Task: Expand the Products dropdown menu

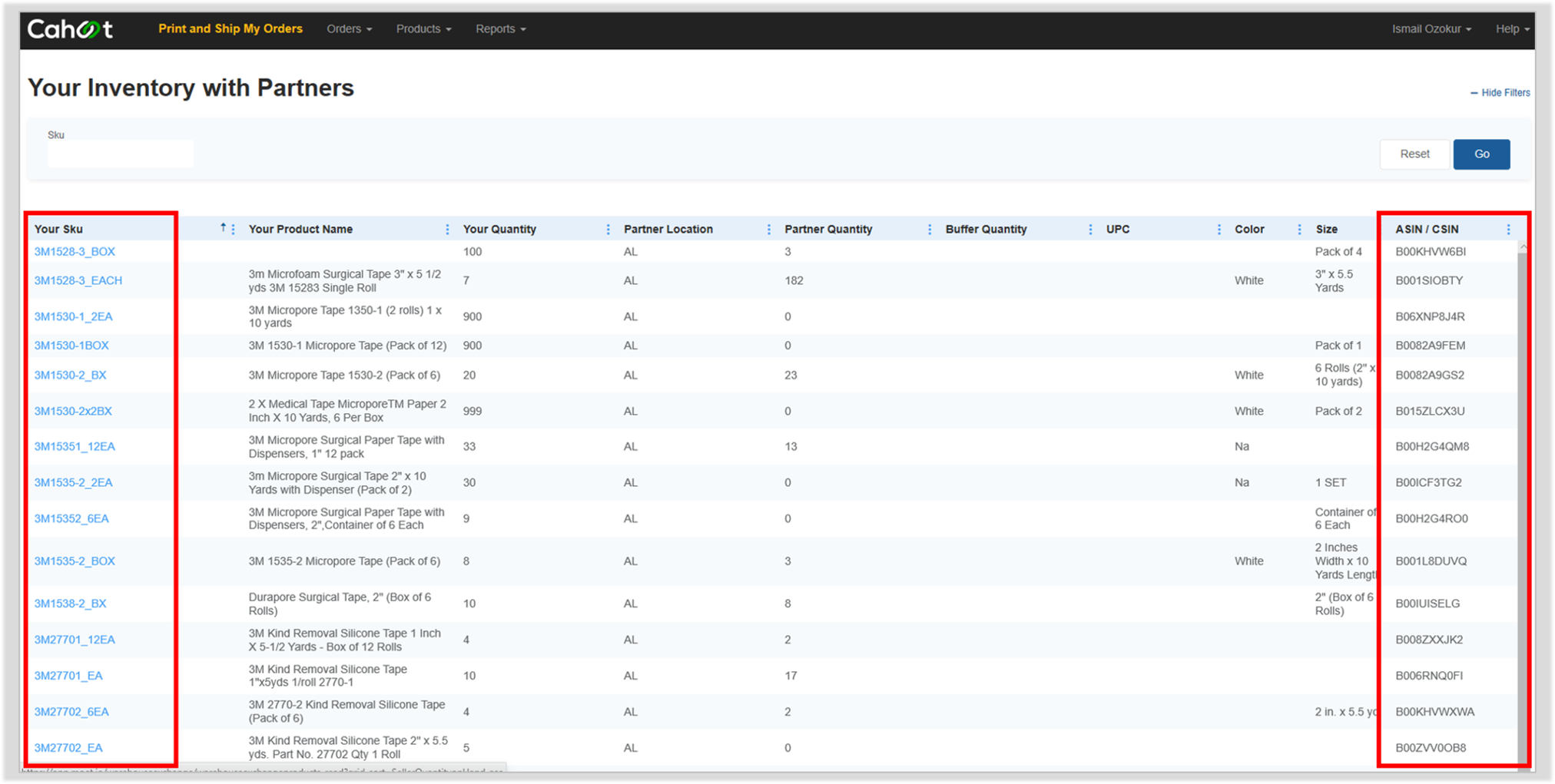Action: [423, 28]
